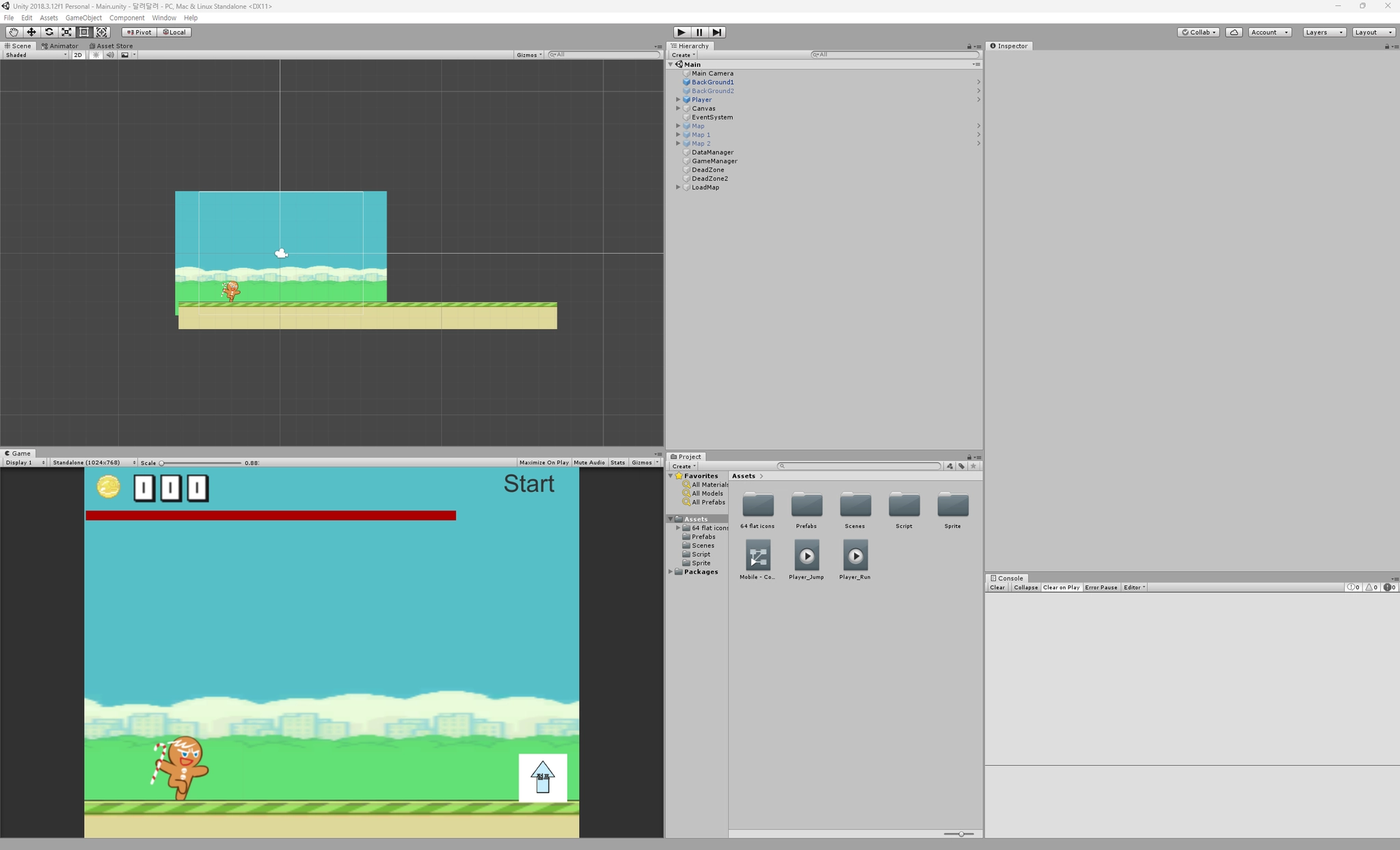This screenshot has width=1400, height=850.
Task: Toggle Local handle rotation
Action: (174, 32)
